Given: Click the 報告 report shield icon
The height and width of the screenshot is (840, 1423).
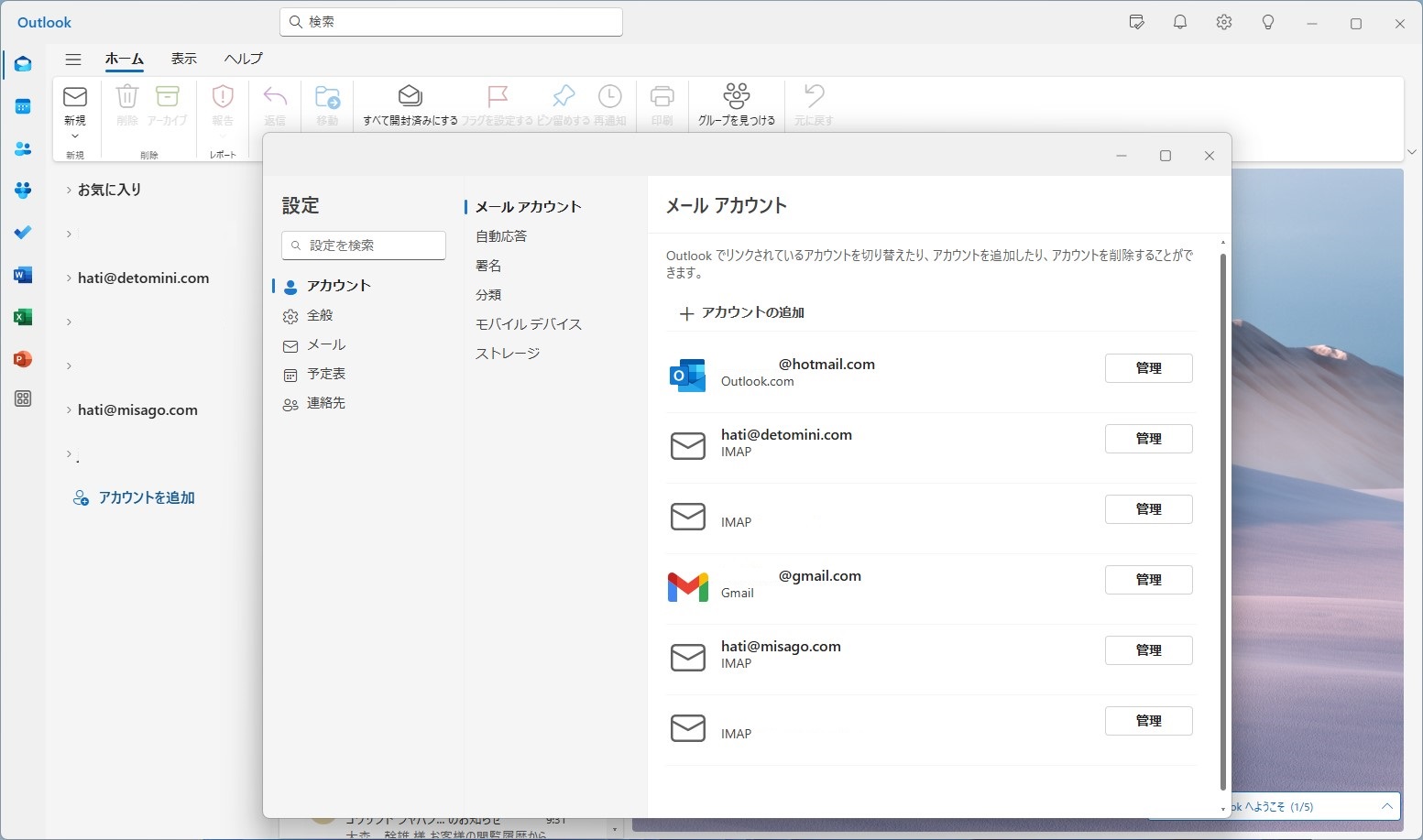Looking at the screenshot, I should tap(223, 96).
